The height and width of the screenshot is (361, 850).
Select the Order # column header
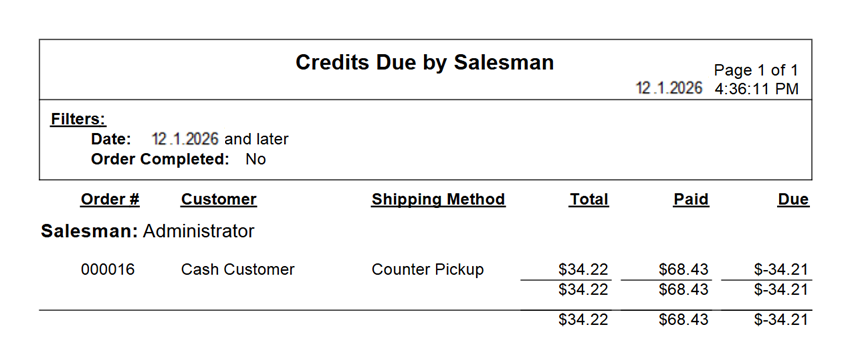click(110, 199)
